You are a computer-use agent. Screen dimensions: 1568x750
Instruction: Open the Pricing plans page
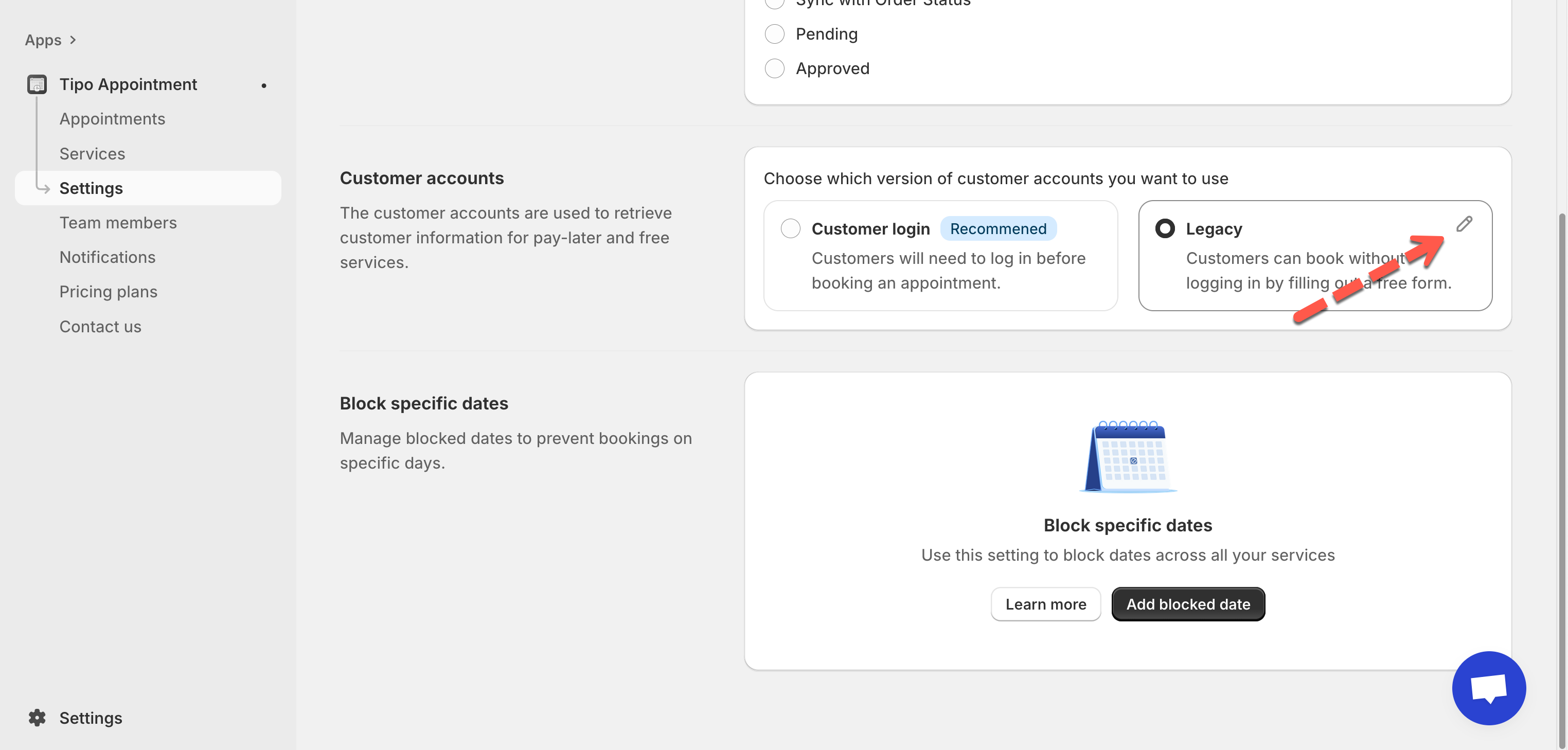[x=109, y=292]
